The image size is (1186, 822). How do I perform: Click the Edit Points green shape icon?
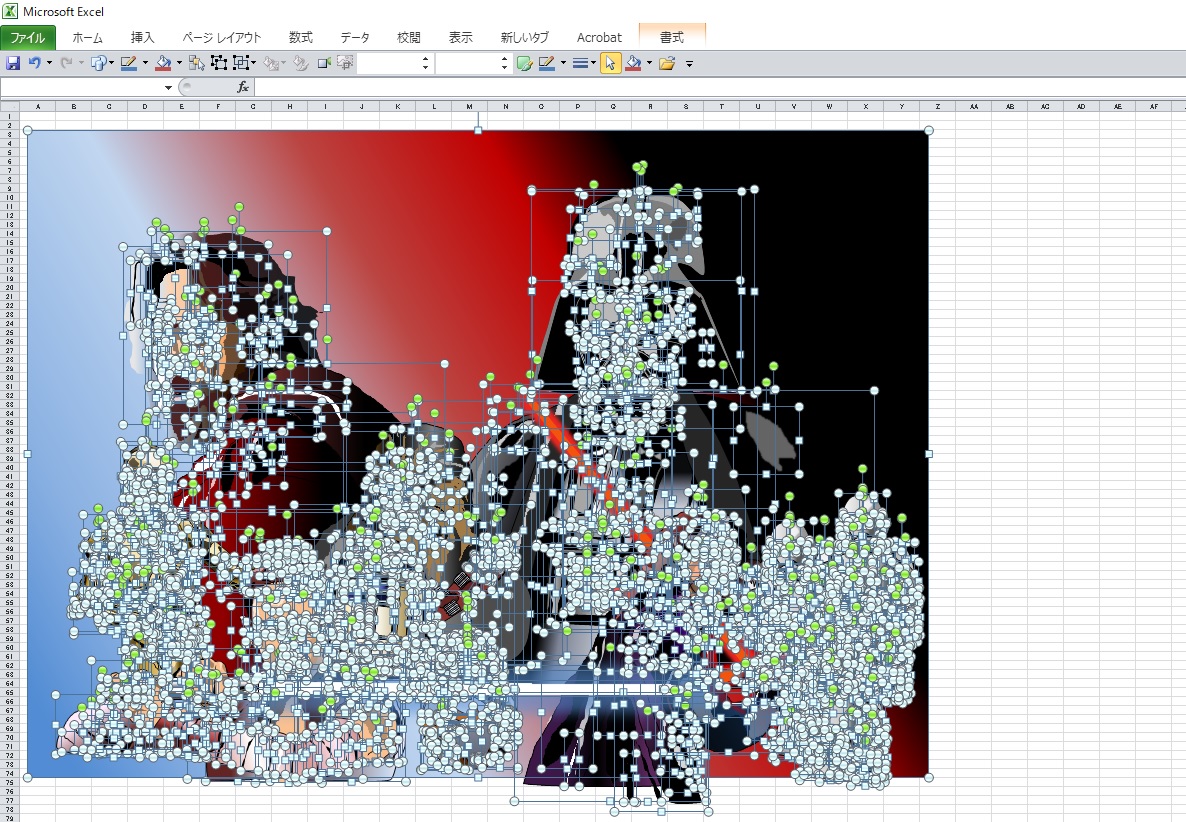click(524, 64)
